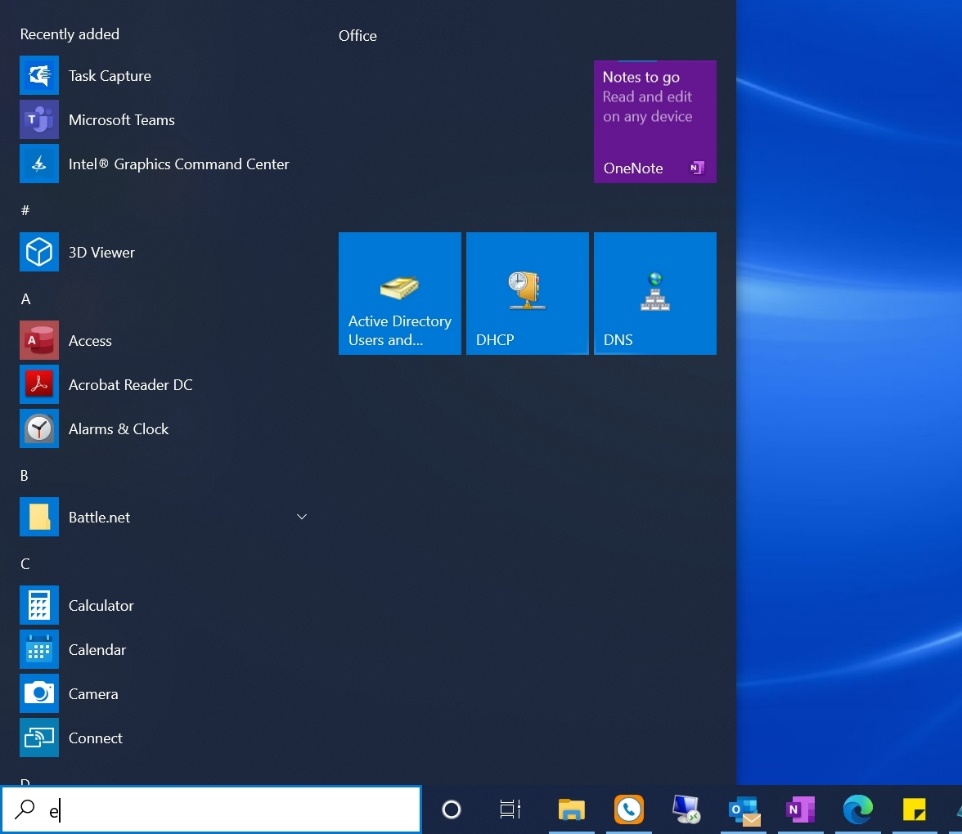This screenshot has height=834, width=962.
Task: Select the Calendar text label
Action: pyautogui.click(x=97, y=649)
